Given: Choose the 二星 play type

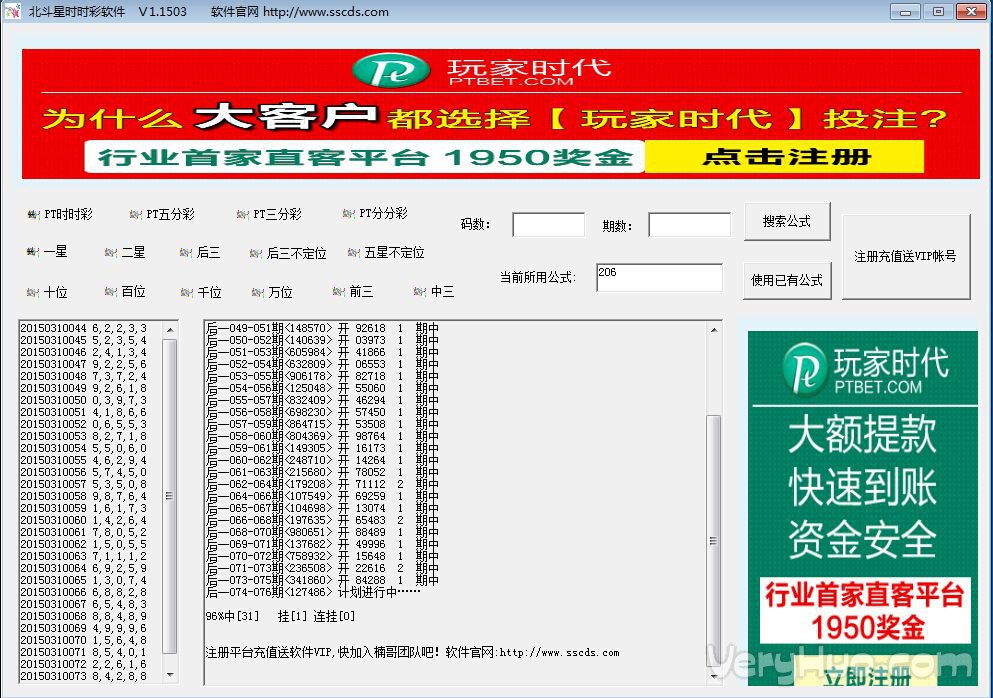Looking at the screenshot, I should [125, 252].
